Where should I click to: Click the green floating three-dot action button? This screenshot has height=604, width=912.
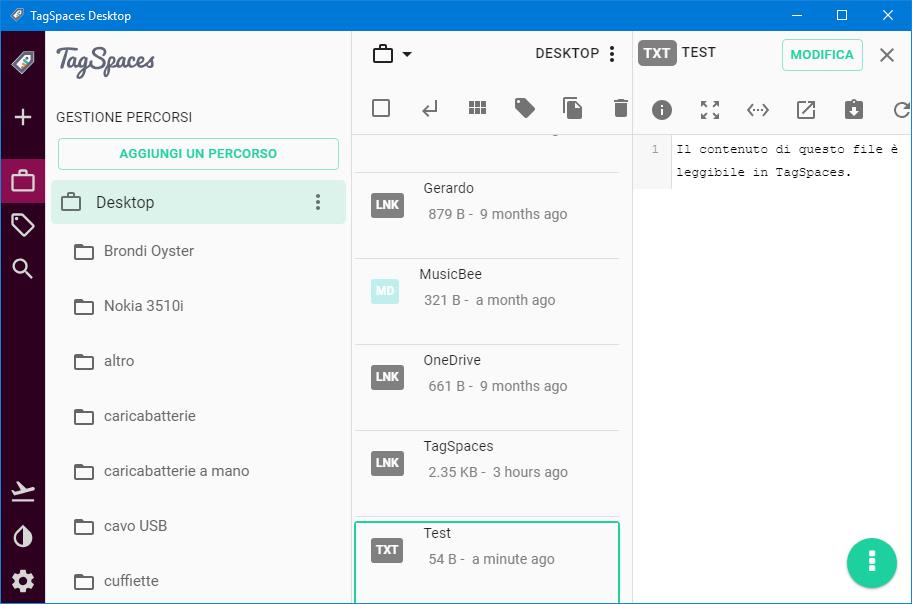[x=871, y=562]
